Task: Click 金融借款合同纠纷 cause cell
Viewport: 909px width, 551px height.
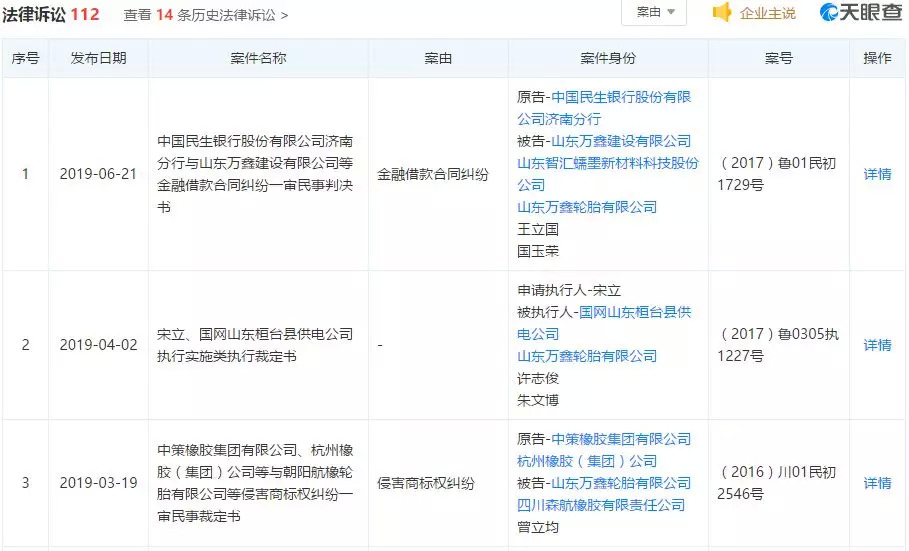Action: tap(433, 174)
